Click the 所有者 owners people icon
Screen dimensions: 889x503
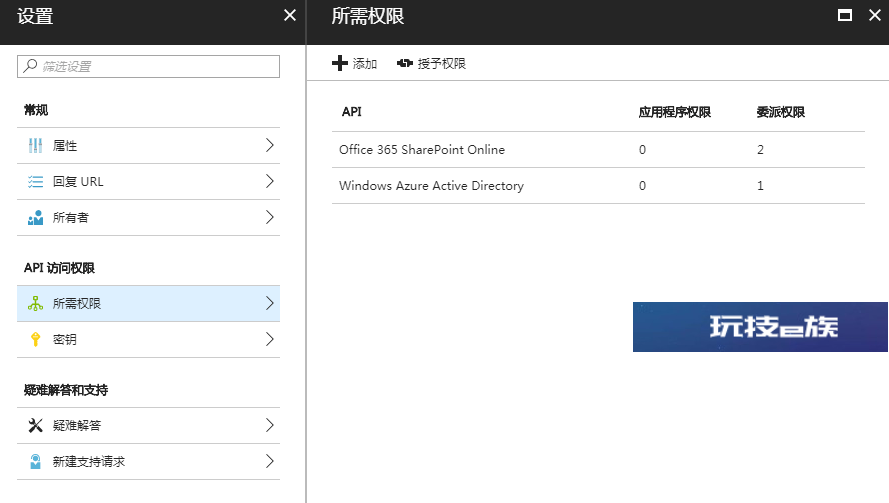[x=35, y=217]
